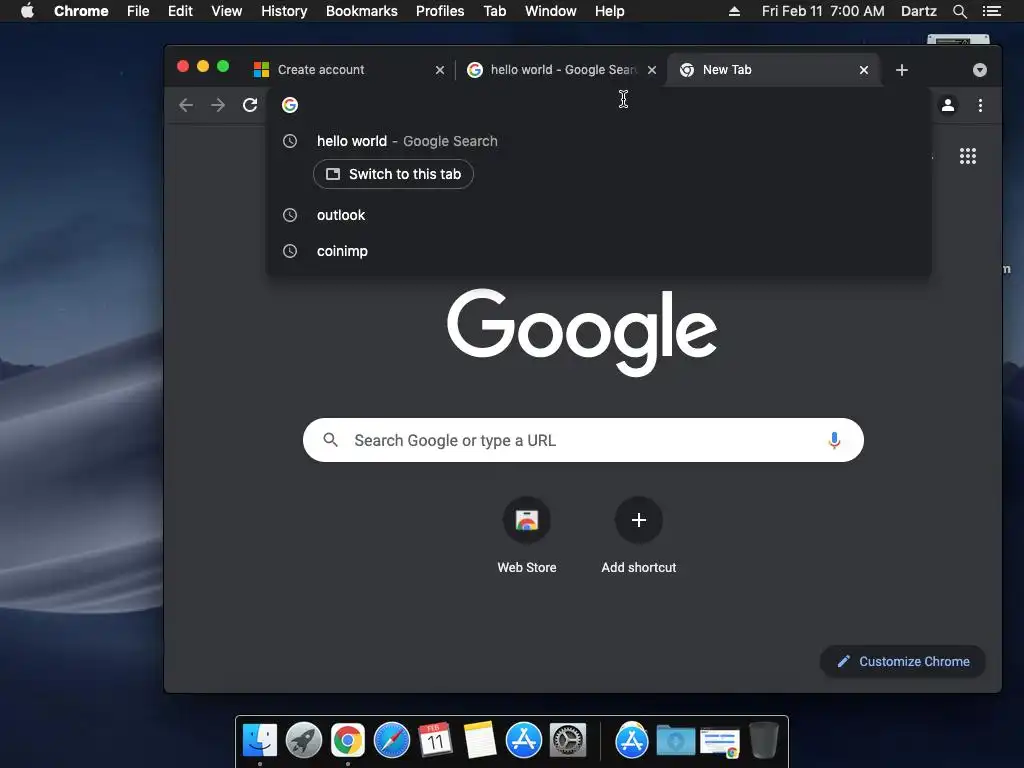1024x768 pixels.
Task: Open the View menu
Action: coord(227,11)
